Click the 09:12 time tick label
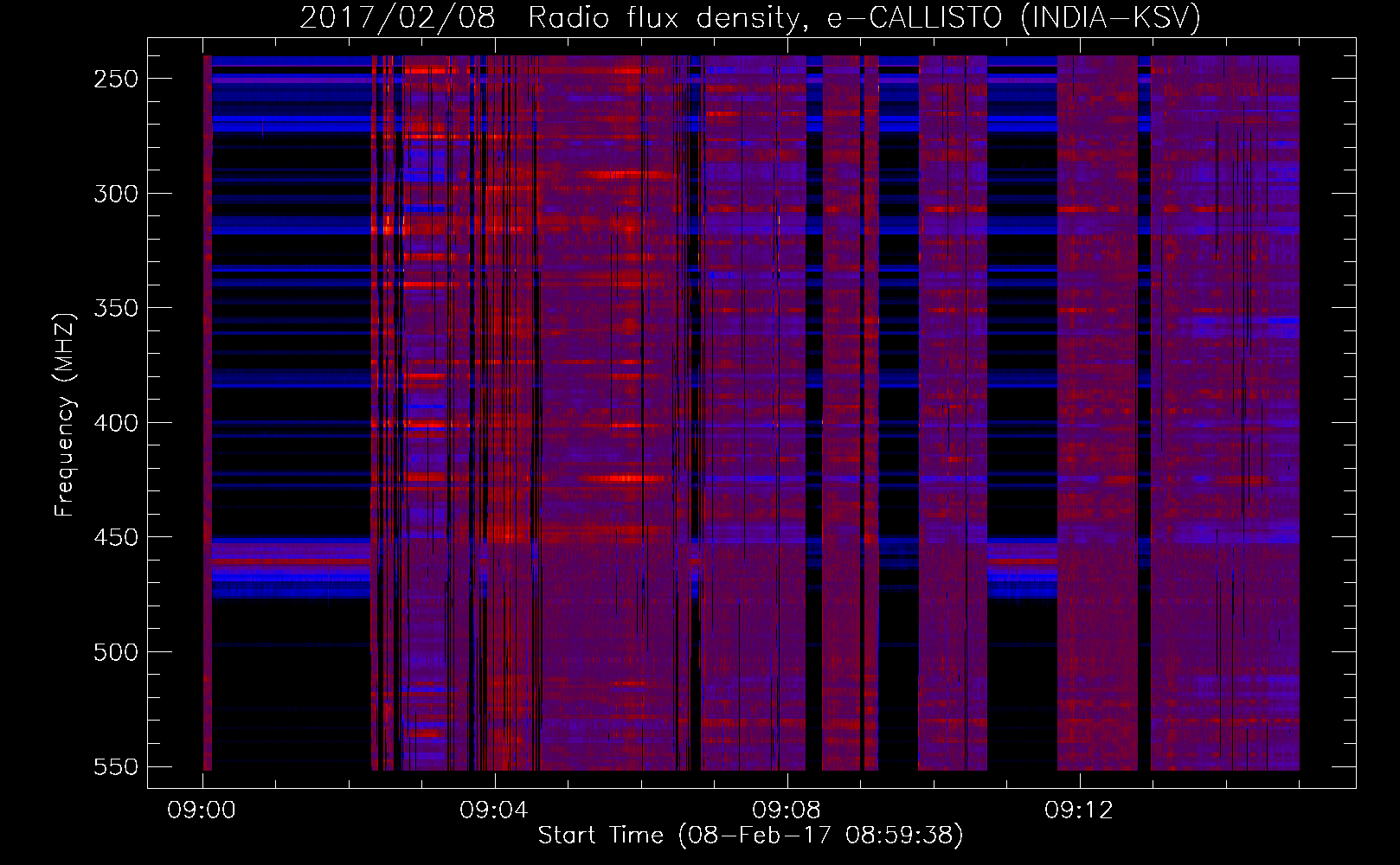This screenshot has height=865, width=1400. pyautogui.click(x=1079, y=811)
